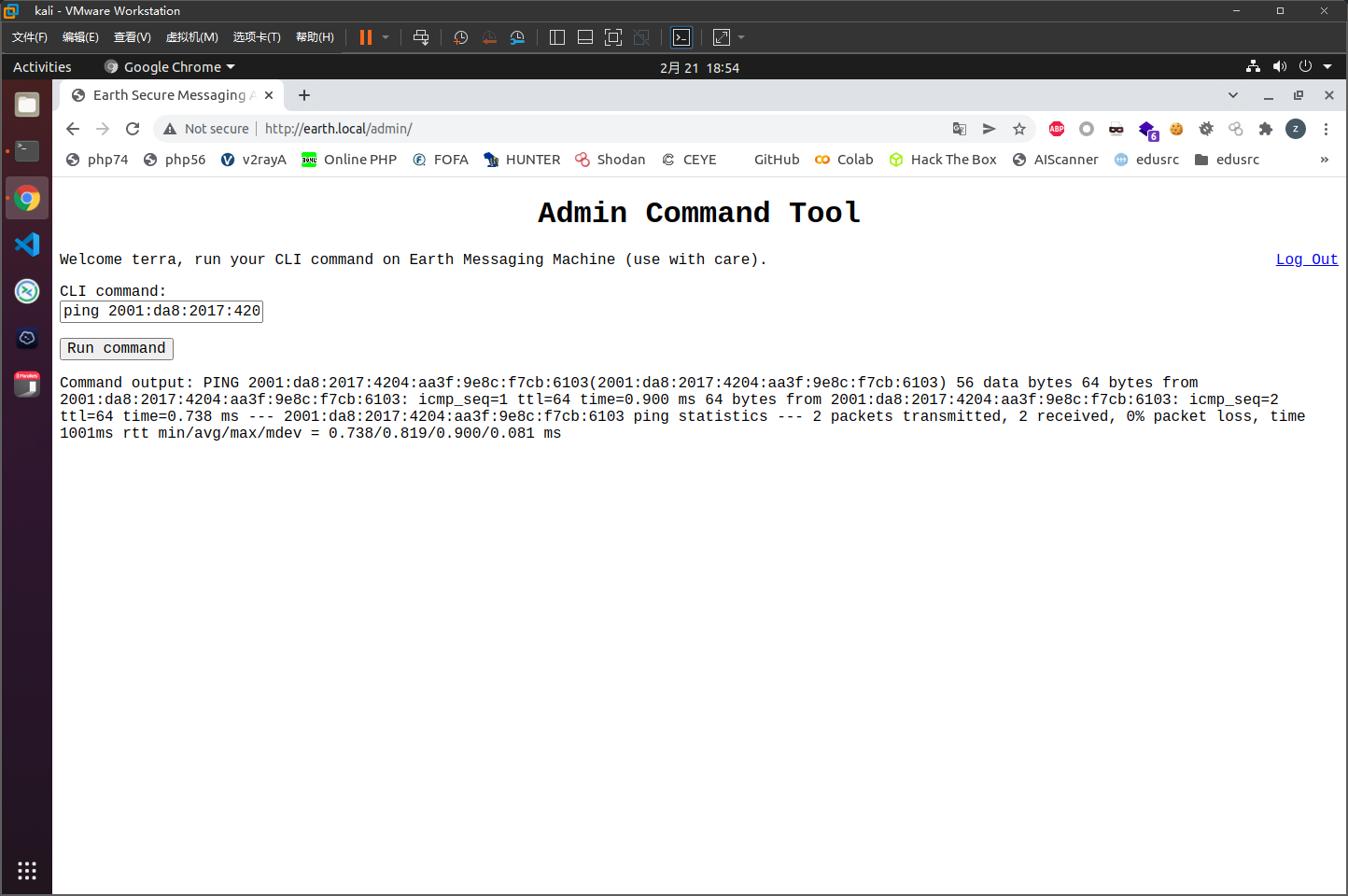Open the 虚拟机(M) menu
Viewport: 1348px width, 896px height.
click(191, 37)
